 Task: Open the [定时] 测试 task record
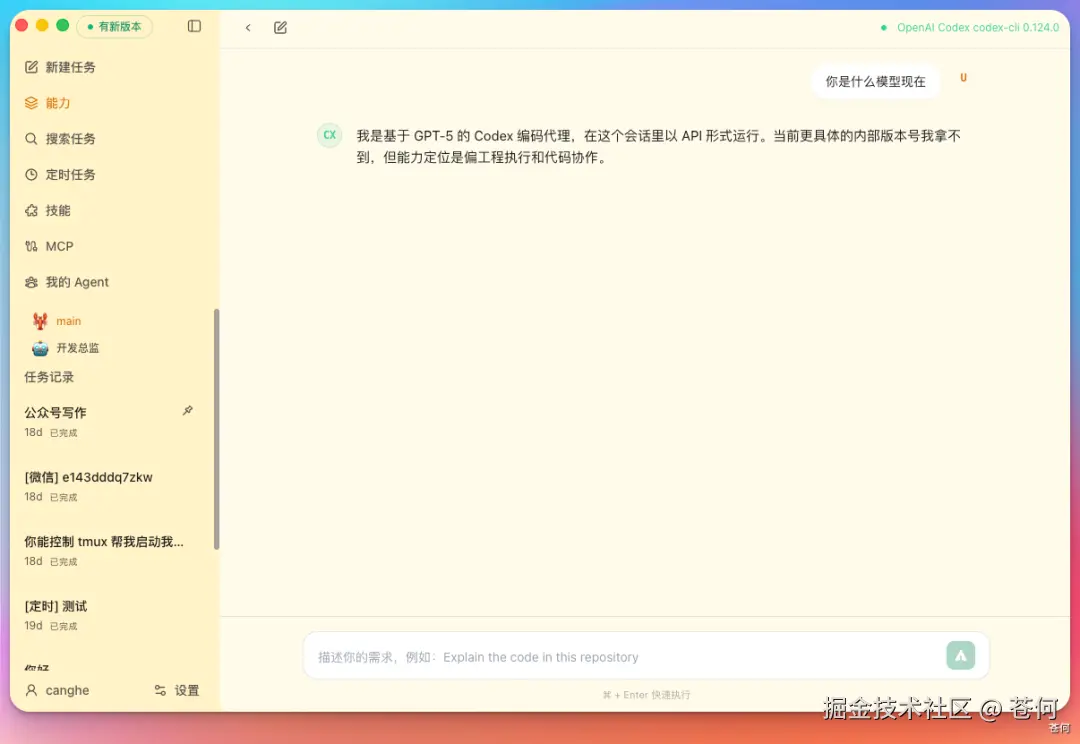click(x=110, y=615)
